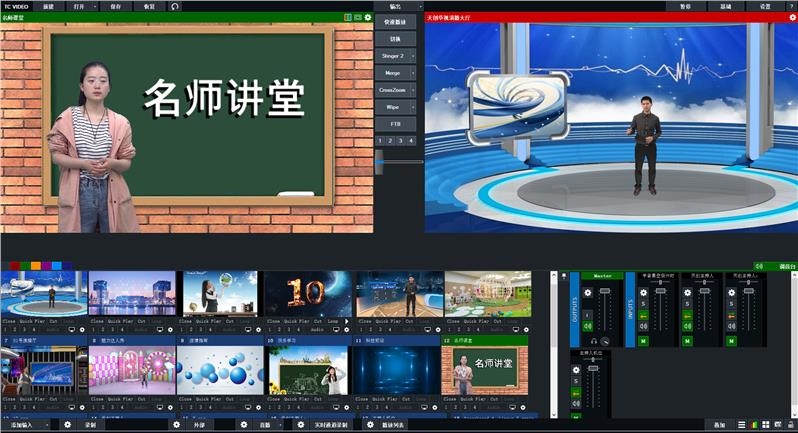Screen dimensions: 798x433
Task: Select the red category tab above inputs
Action: (x=15, y=266)
